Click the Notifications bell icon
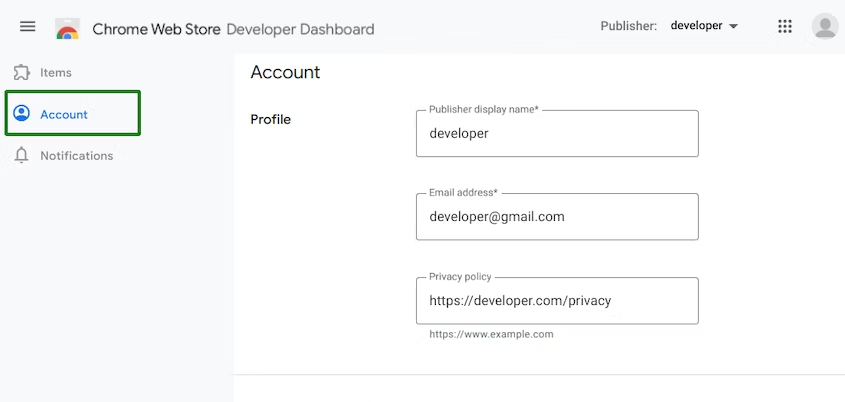The height and width of the screenshot is (402, 845). tap(22, 155)
